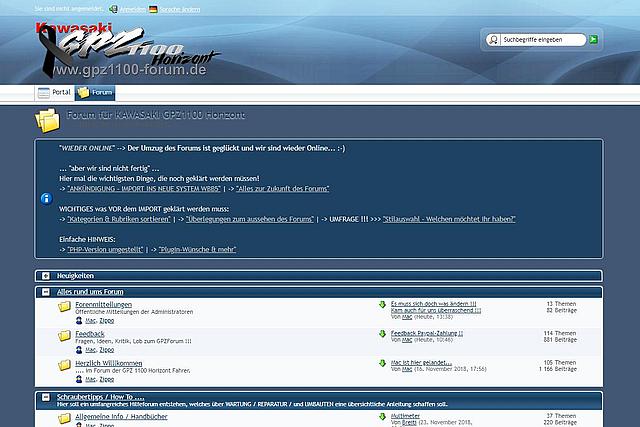Expand the Neuigkeiten category
Screen dimensions: 640x427
click(46, 276)
